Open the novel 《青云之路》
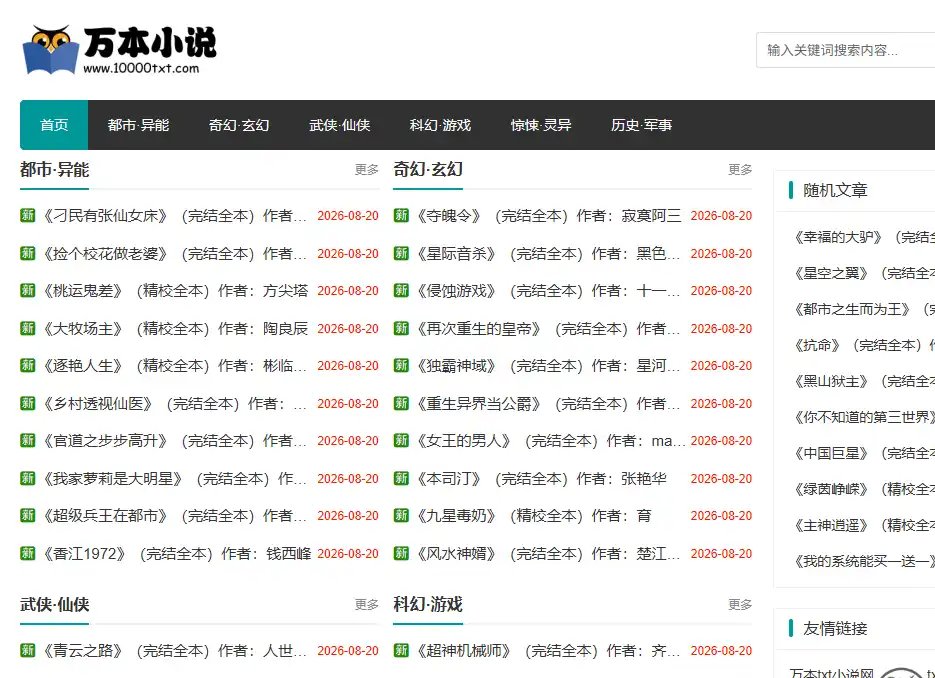The image size is (935, 678). (174, 650)
